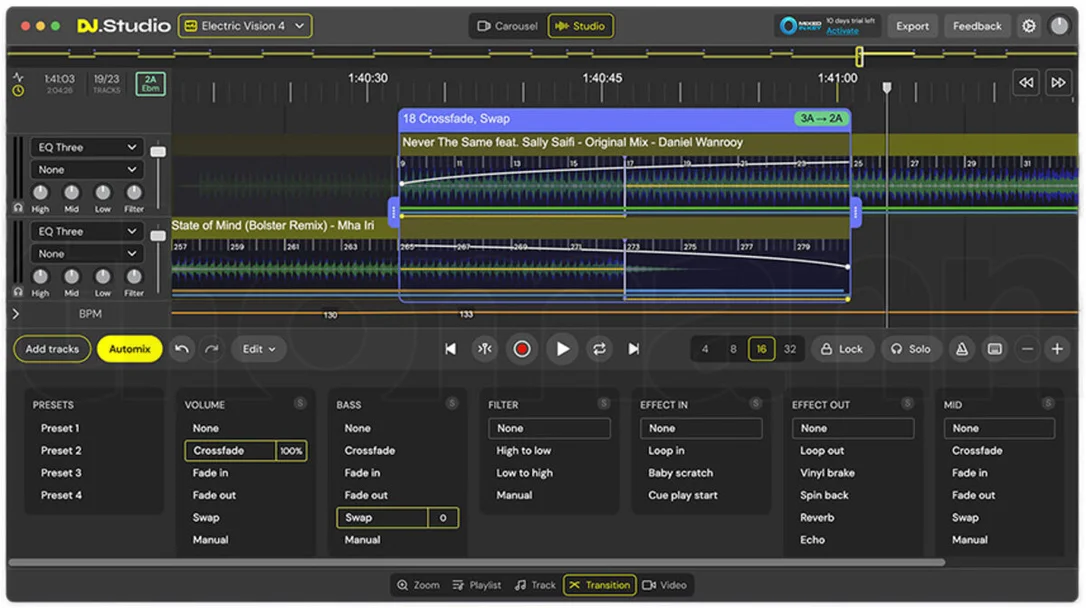Click the Add tracks button
Screen dimensions: 1086x608
click(x=52, y=349)
